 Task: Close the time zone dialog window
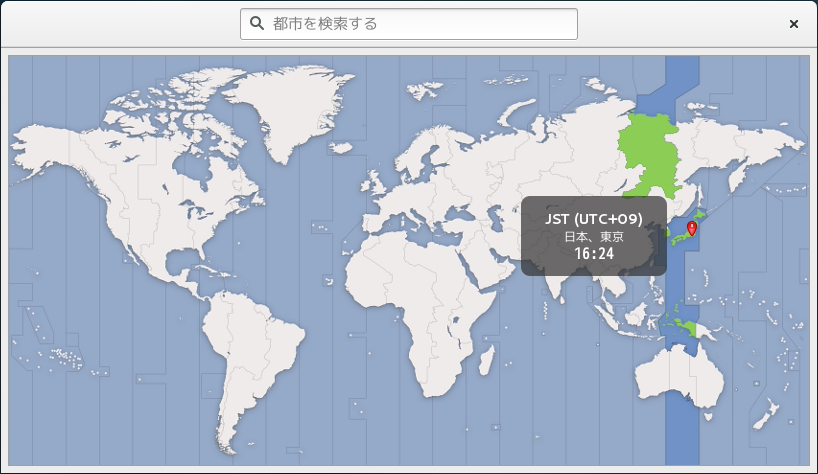[x=793, y=24]
